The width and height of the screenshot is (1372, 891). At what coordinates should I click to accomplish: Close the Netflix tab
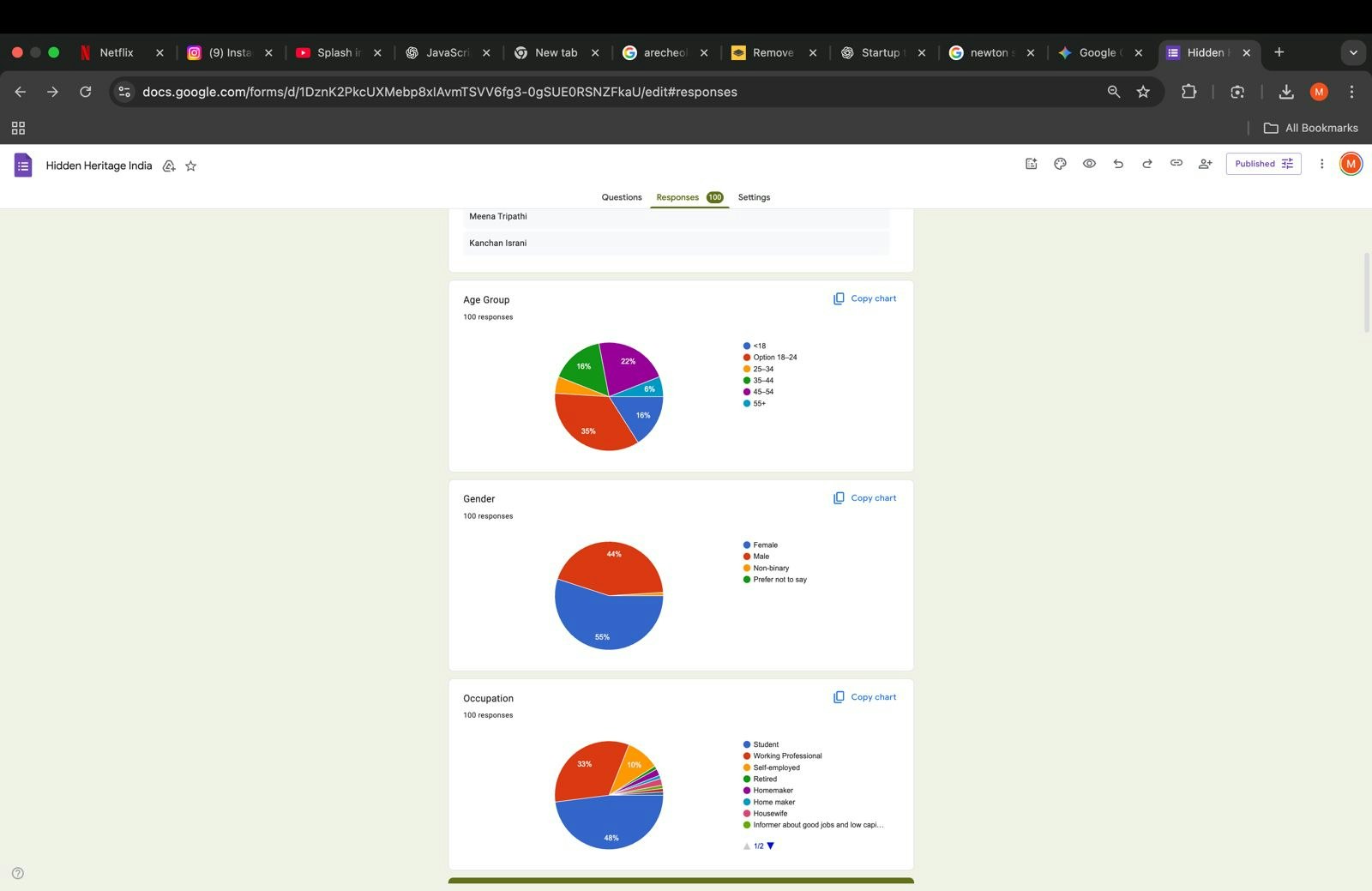tap(159, 52)
